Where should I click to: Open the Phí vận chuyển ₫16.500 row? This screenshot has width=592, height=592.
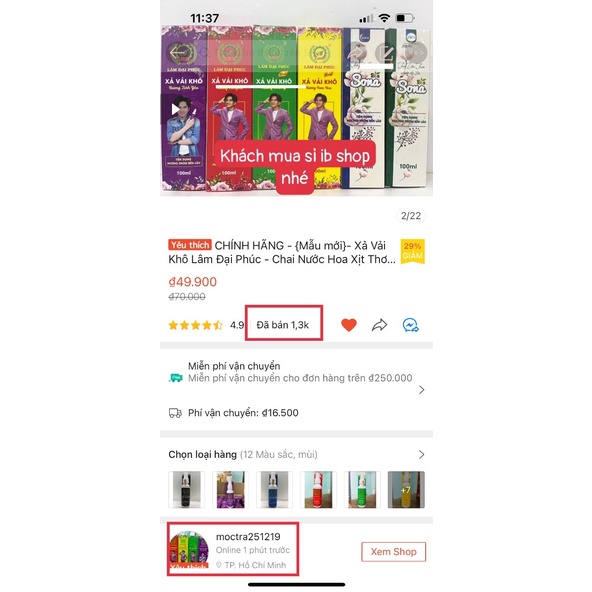[233, 413]
